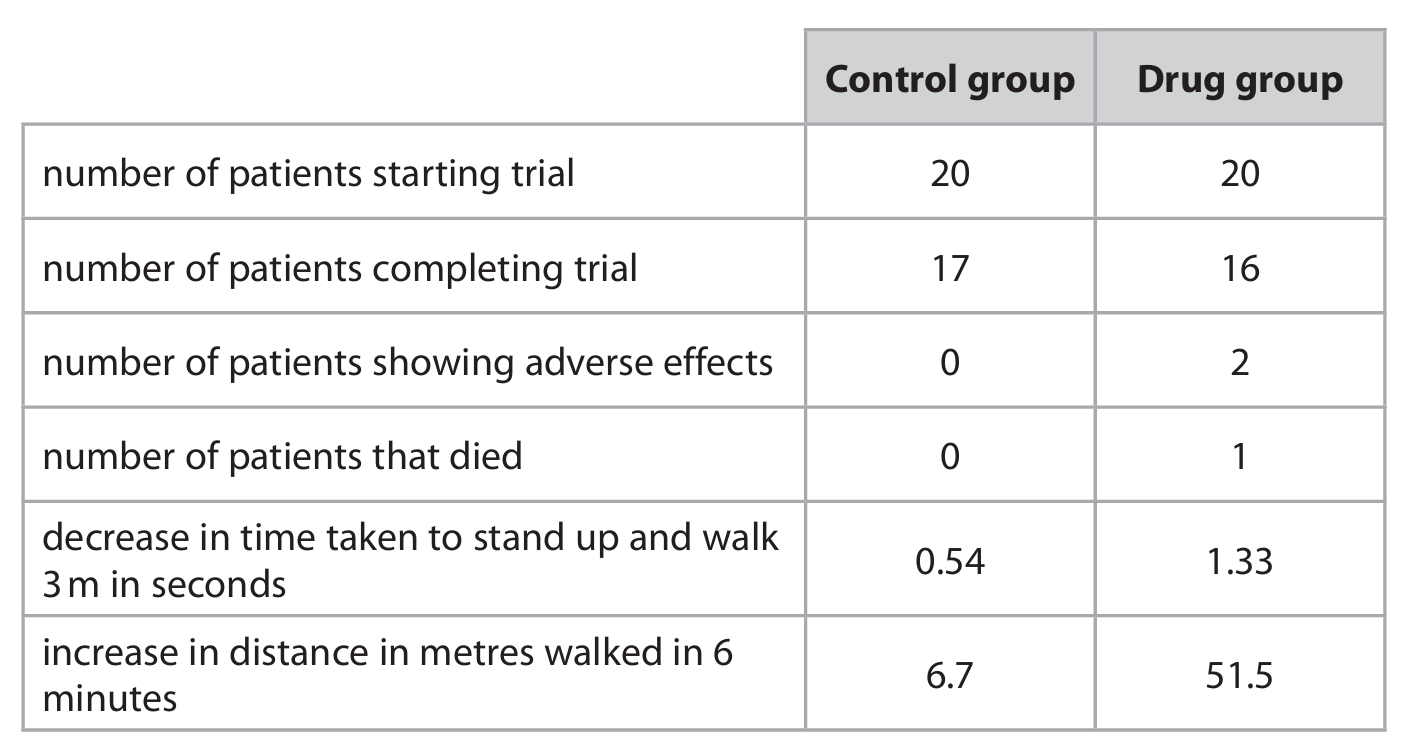This screenshot has height=752, width=1414.
Task: Click the cell showing 0.54
Action: click(949, 561)
